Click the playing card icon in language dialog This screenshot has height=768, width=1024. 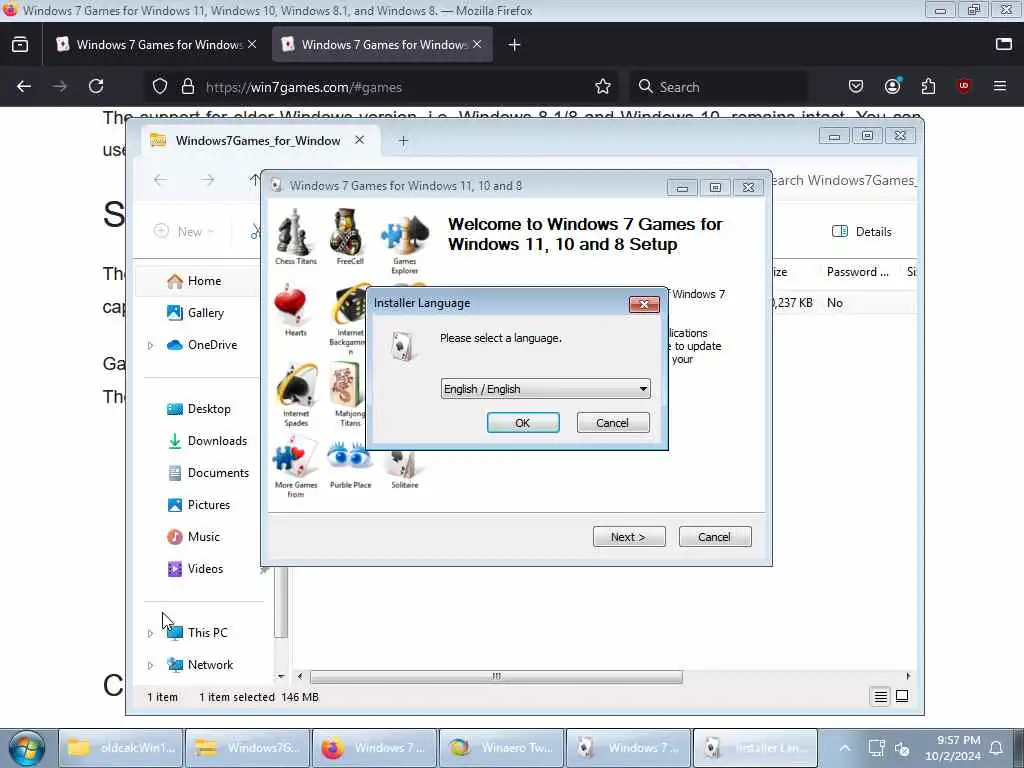click(402, 345)
